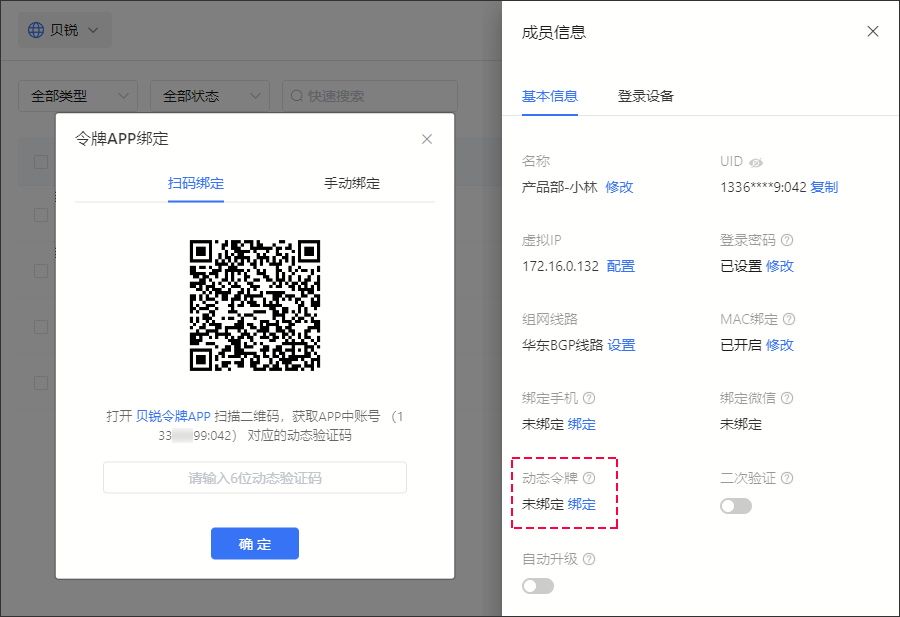Switch to the 扫码绑定 tab
Image resolution: width=900 pixels, height=617 pixels.
196,184
